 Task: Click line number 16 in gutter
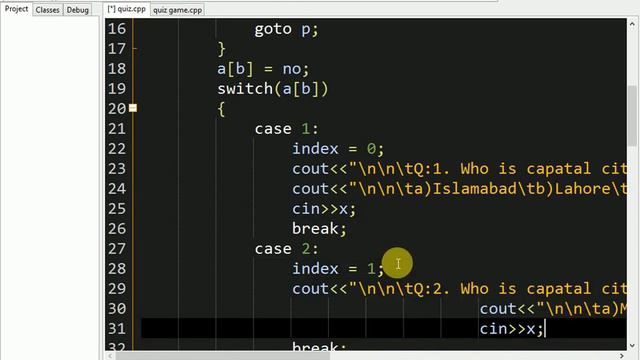click(x=117, y=29)
